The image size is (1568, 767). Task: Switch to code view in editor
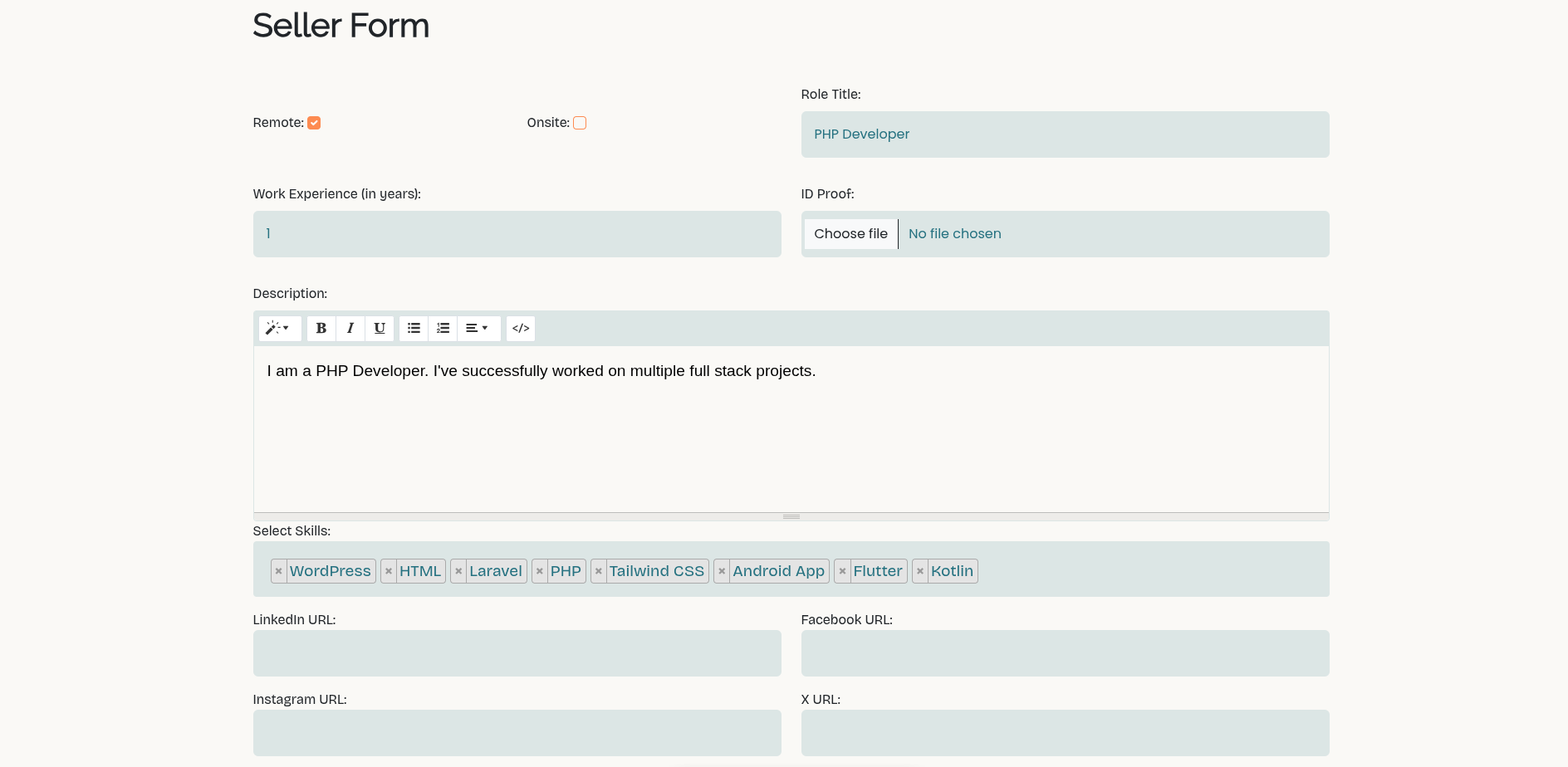(x=521, y=328)
